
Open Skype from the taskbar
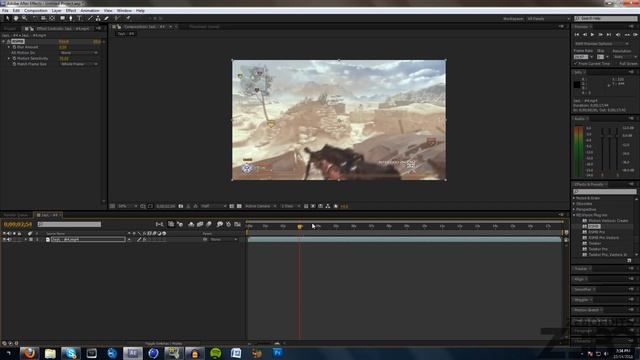click(x=71, y=353)
